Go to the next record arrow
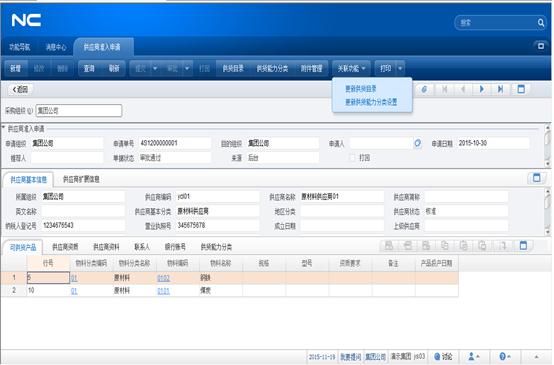Viewport: 554px width, 365px height. [x=482, y=89]
